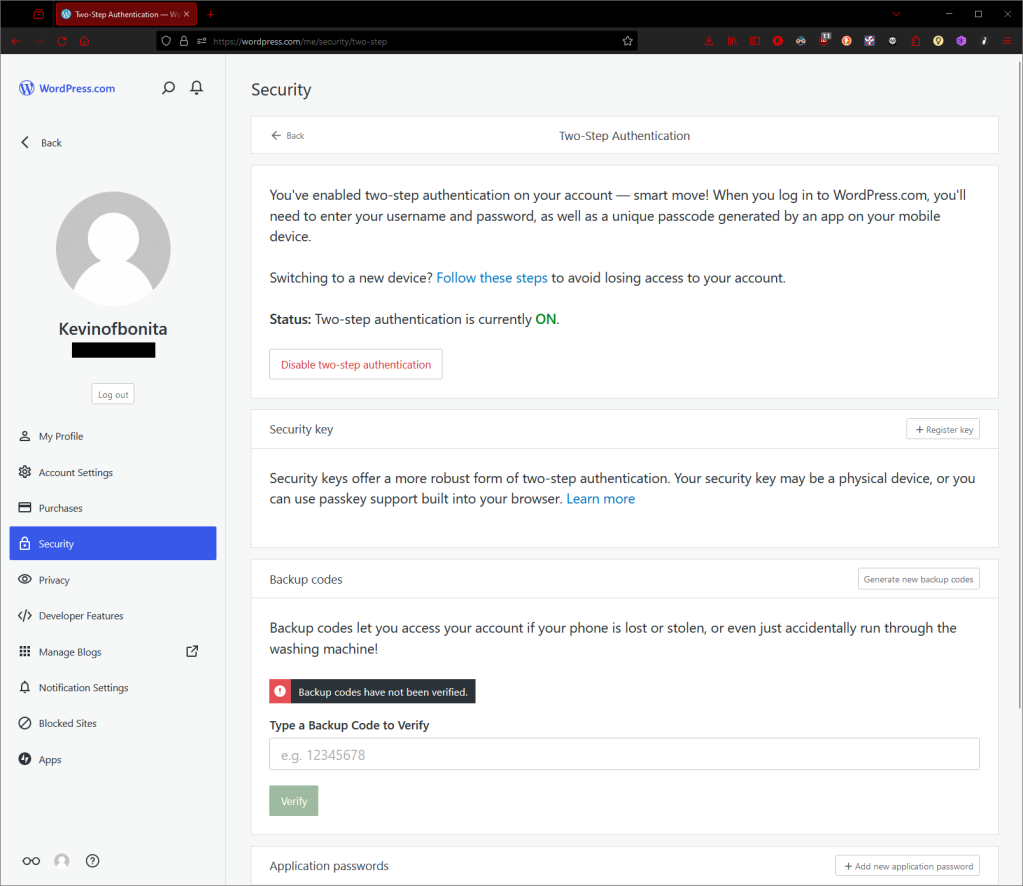Open My Profile in the sidebar
Screen dimensions: 1023x886
pyautogui.click(x=60, y=437)
